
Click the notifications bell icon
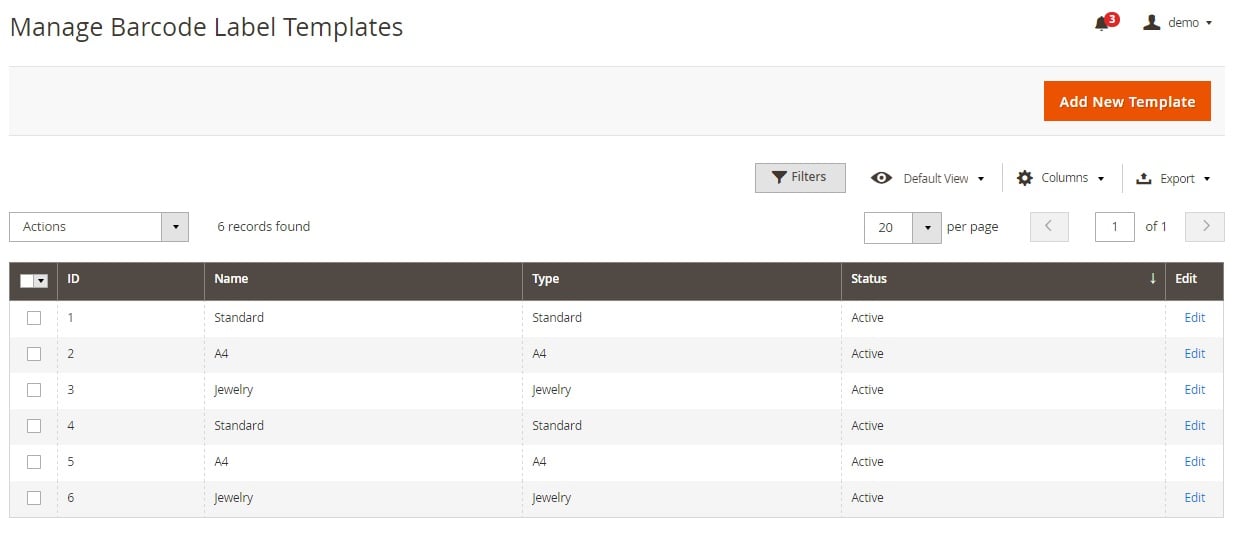coord(1102,23)
